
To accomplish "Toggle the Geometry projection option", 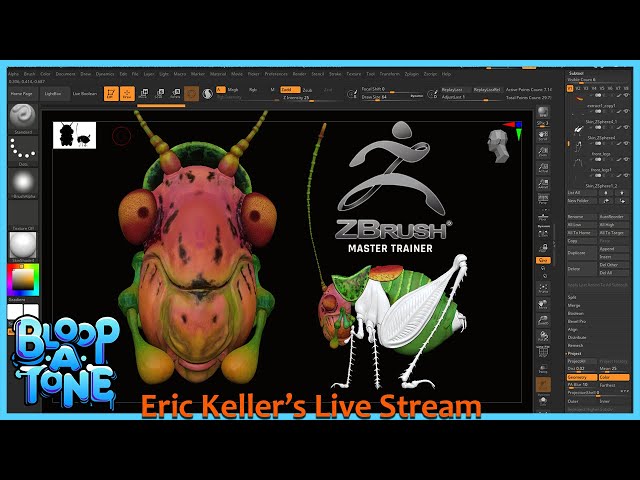I will (581, 377).
